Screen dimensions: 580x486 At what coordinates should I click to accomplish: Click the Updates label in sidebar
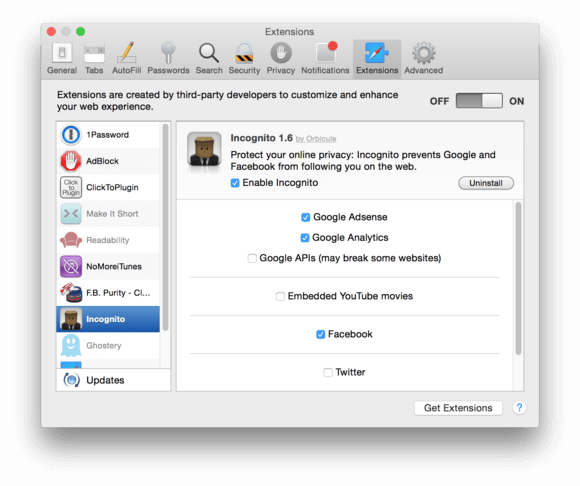pos(105,380)
